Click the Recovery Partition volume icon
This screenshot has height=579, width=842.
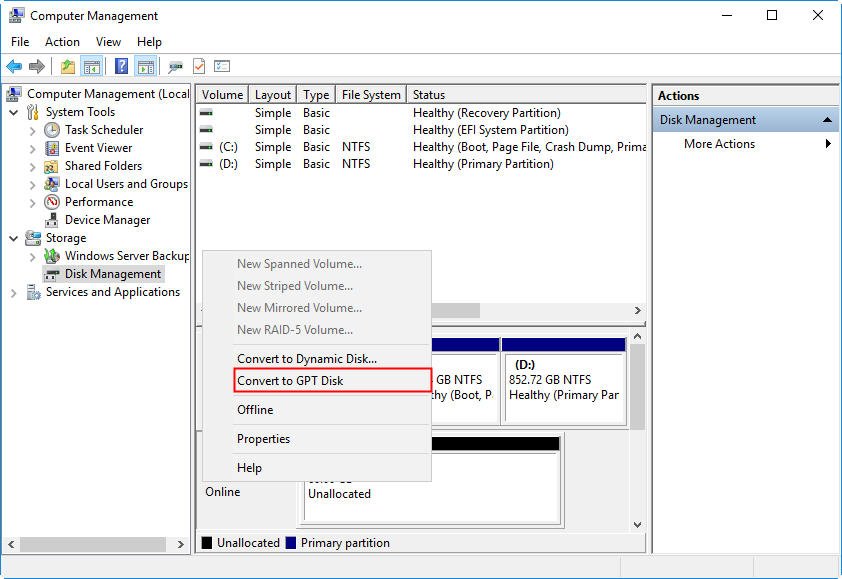(x=206, y=113)
